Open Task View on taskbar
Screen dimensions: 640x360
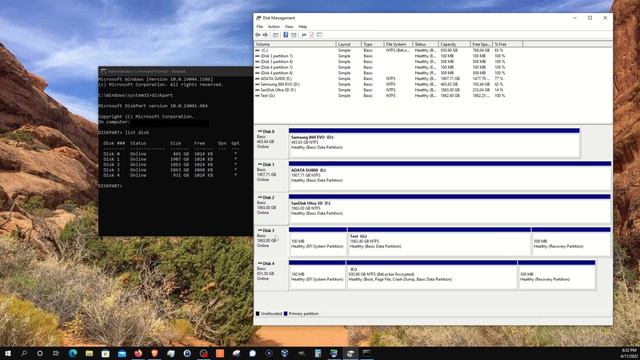coord(56,353)
